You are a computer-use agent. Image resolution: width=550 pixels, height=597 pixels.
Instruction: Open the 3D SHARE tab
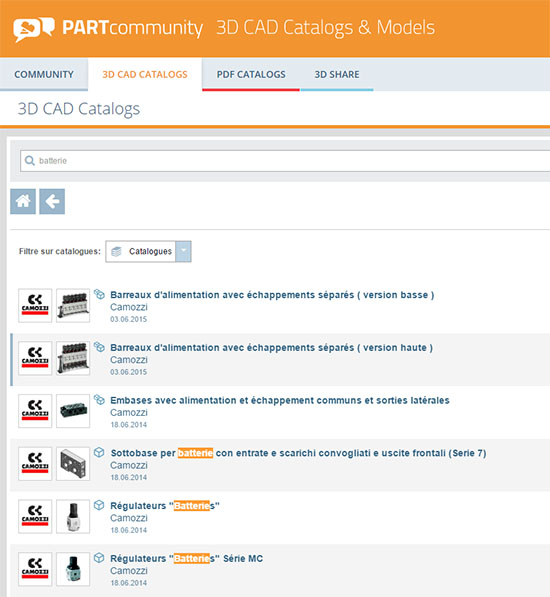(337, 74)
